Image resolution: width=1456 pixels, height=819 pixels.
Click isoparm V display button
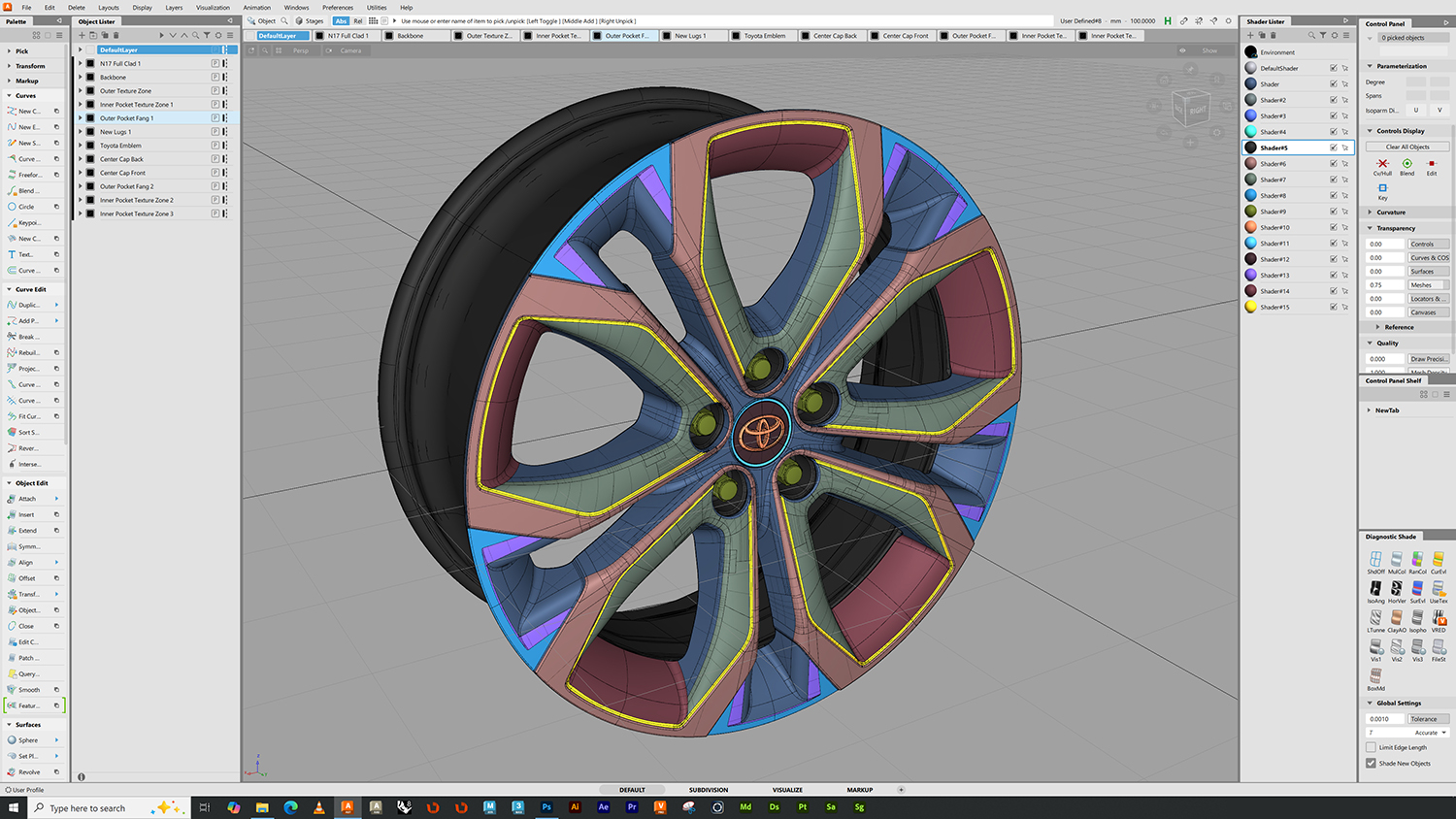1439,110
